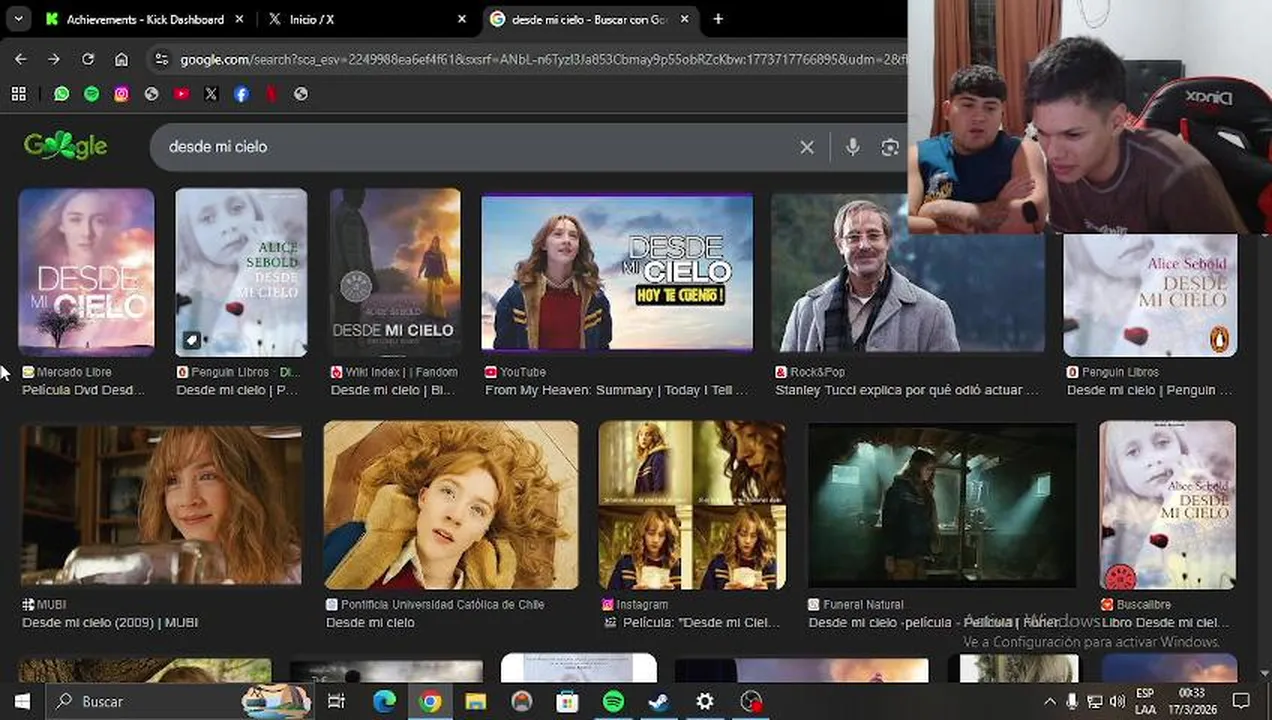Close the Kick Dashboard tab
Viewport: 1272px width, 720px height.
[239, 19]
